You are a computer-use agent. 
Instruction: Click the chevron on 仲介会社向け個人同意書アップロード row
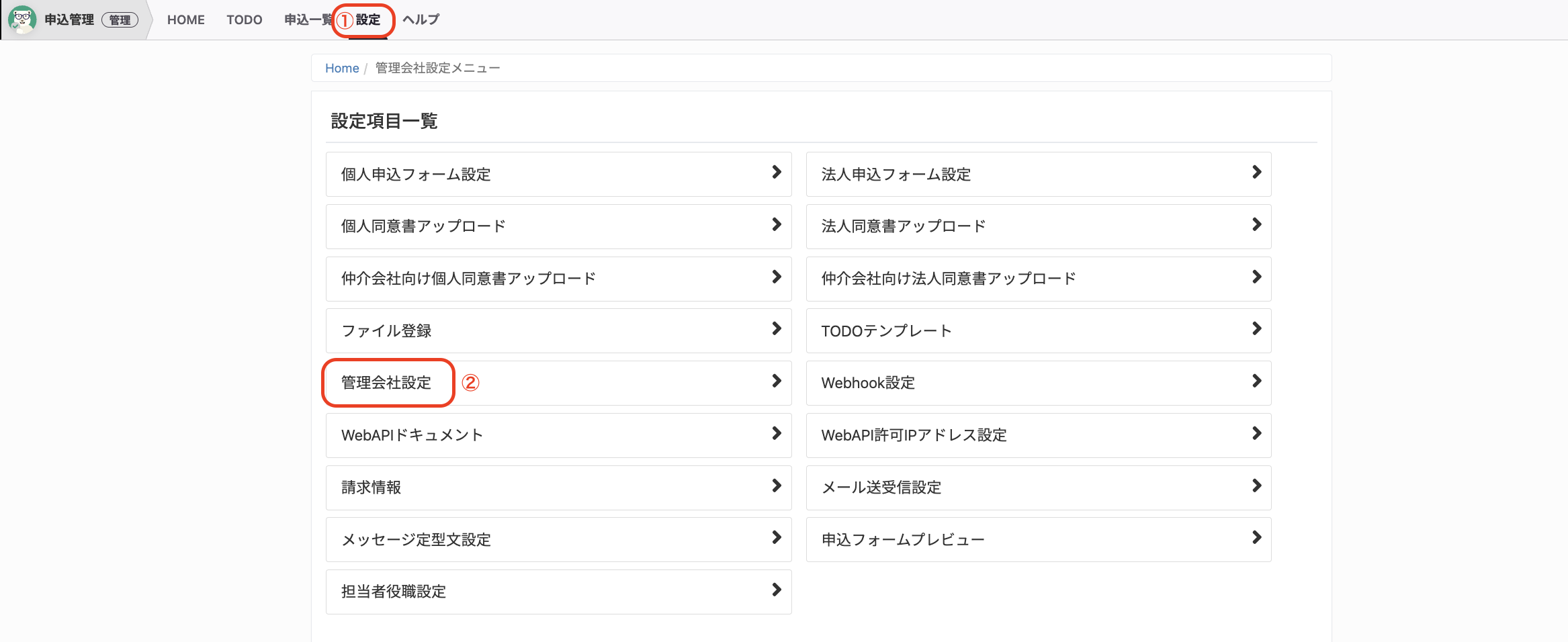tap(777, 277)
